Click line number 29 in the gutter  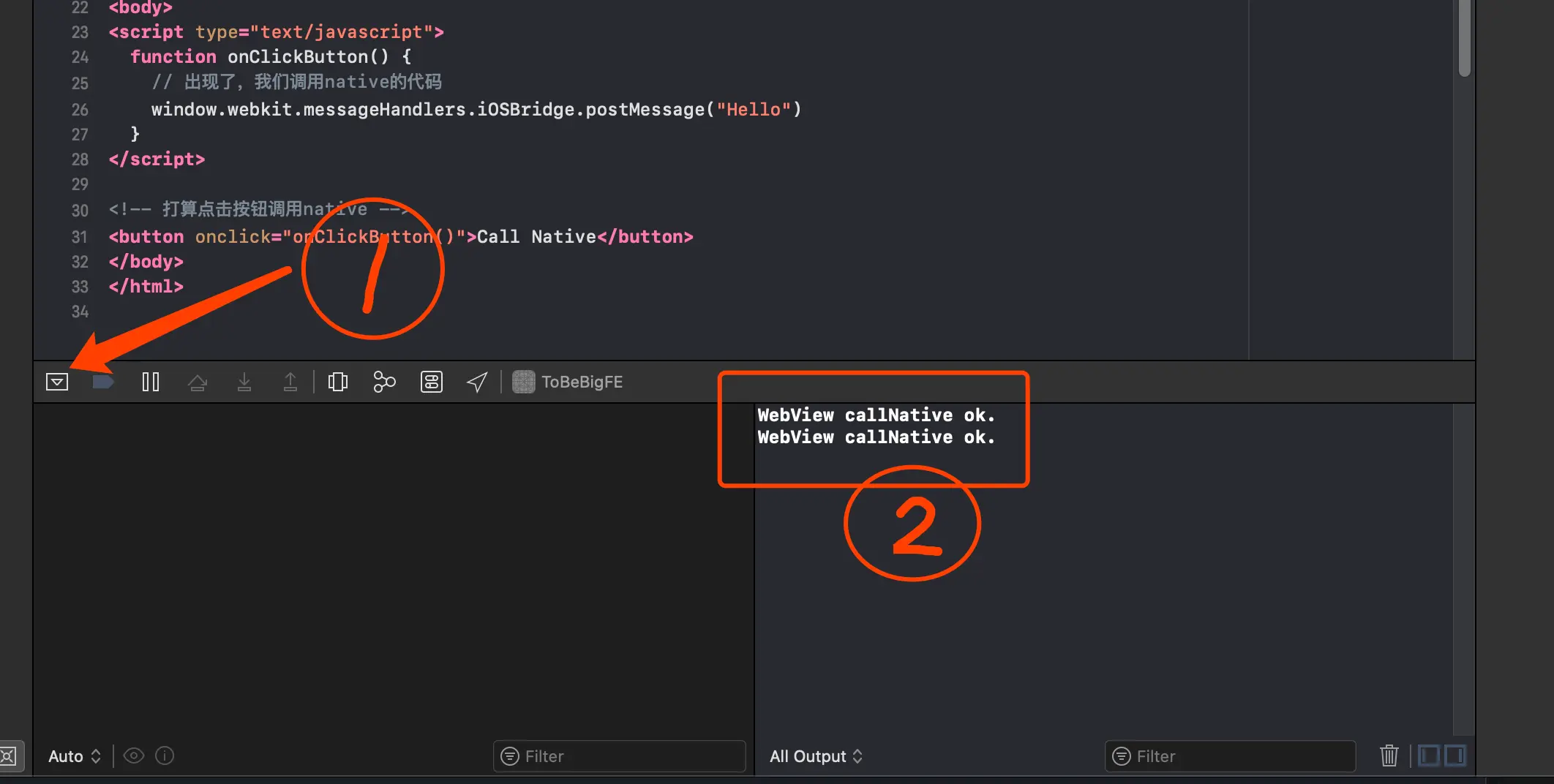(x=80, y=184)
